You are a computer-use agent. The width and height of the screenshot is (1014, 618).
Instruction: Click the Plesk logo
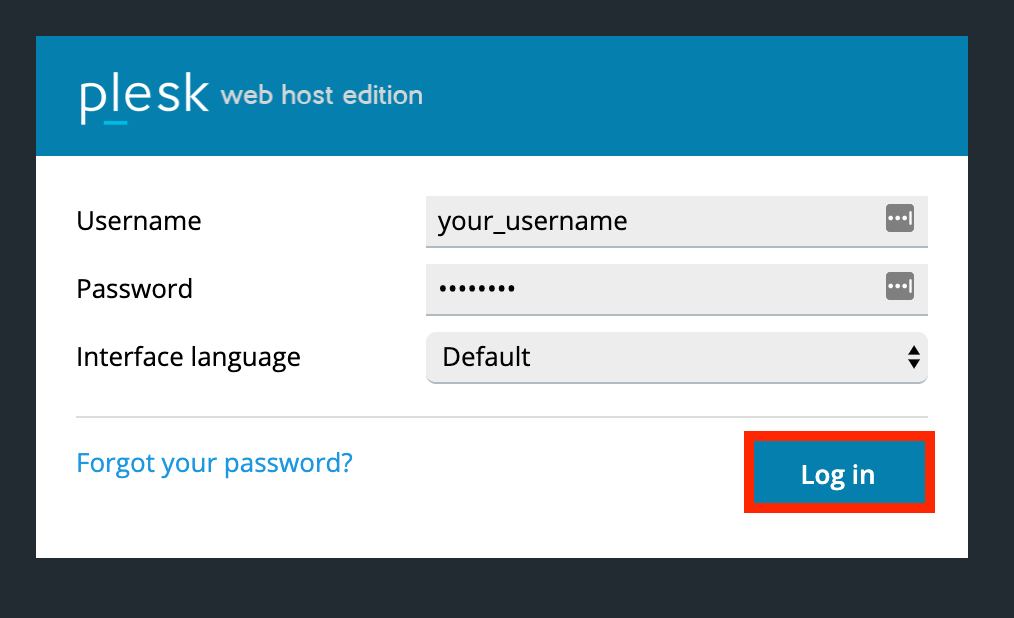tap(144, 96)
